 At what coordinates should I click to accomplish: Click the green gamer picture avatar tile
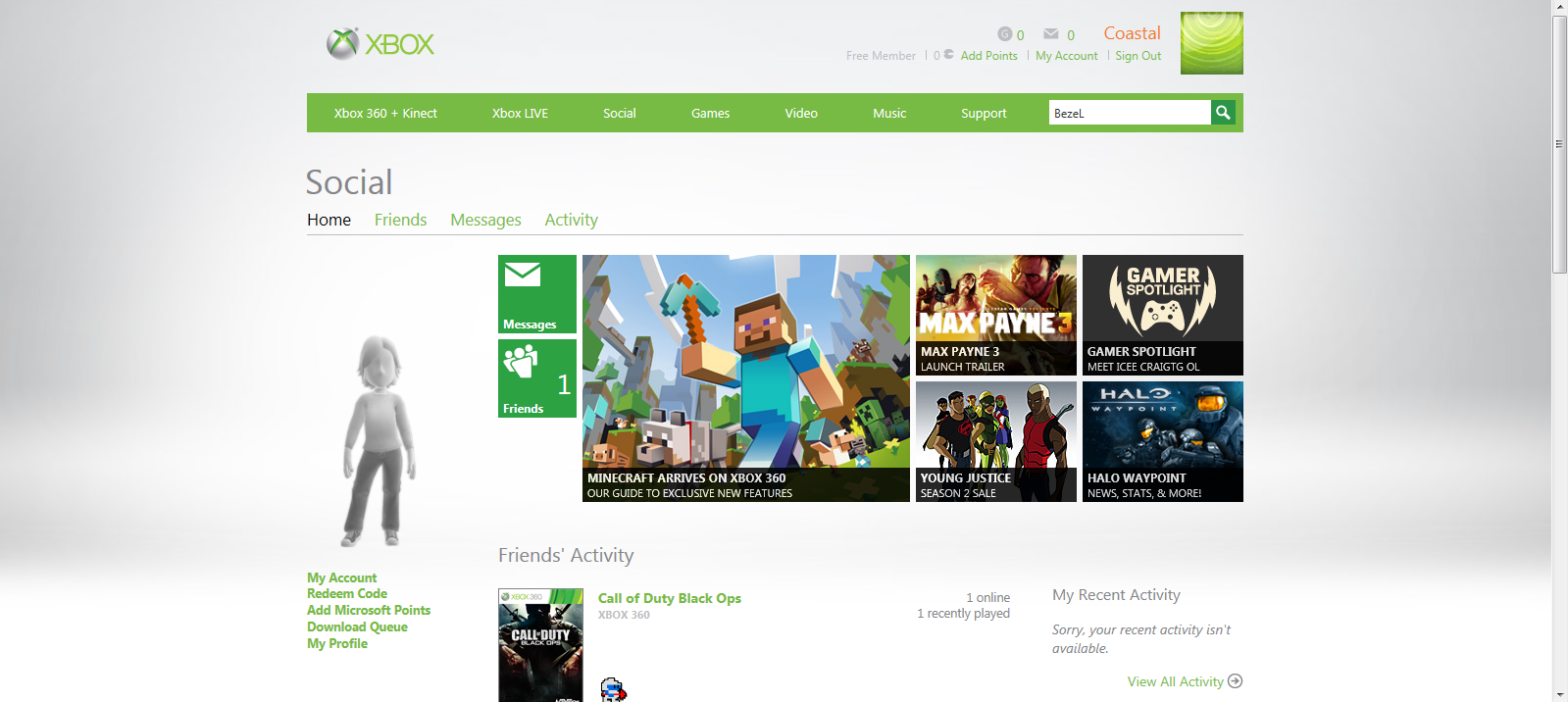(x=1211, y=43)
